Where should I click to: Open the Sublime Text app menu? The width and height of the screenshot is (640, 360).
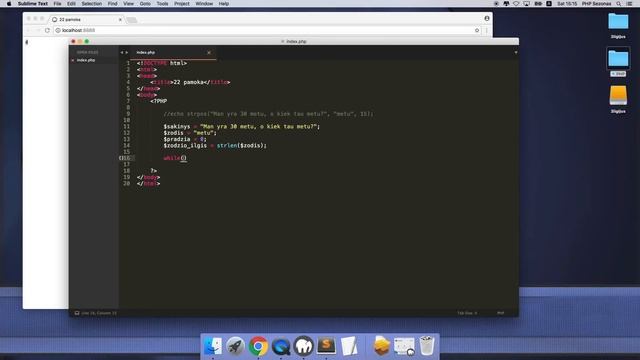tap(33, 4)
